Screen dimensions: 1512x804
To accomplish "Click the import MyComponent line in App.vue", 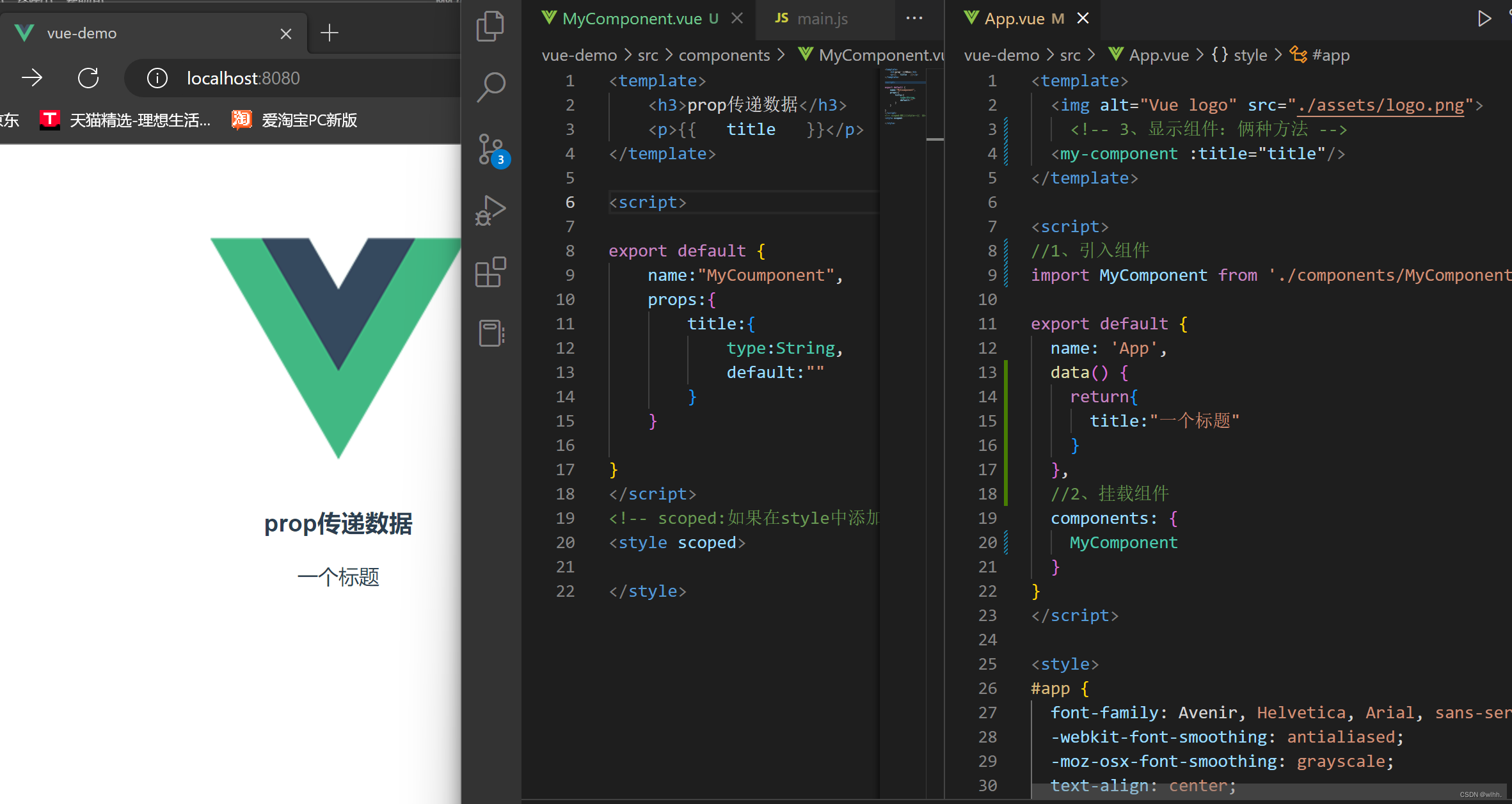I will pyautogui.click(x=1271, y=275).
